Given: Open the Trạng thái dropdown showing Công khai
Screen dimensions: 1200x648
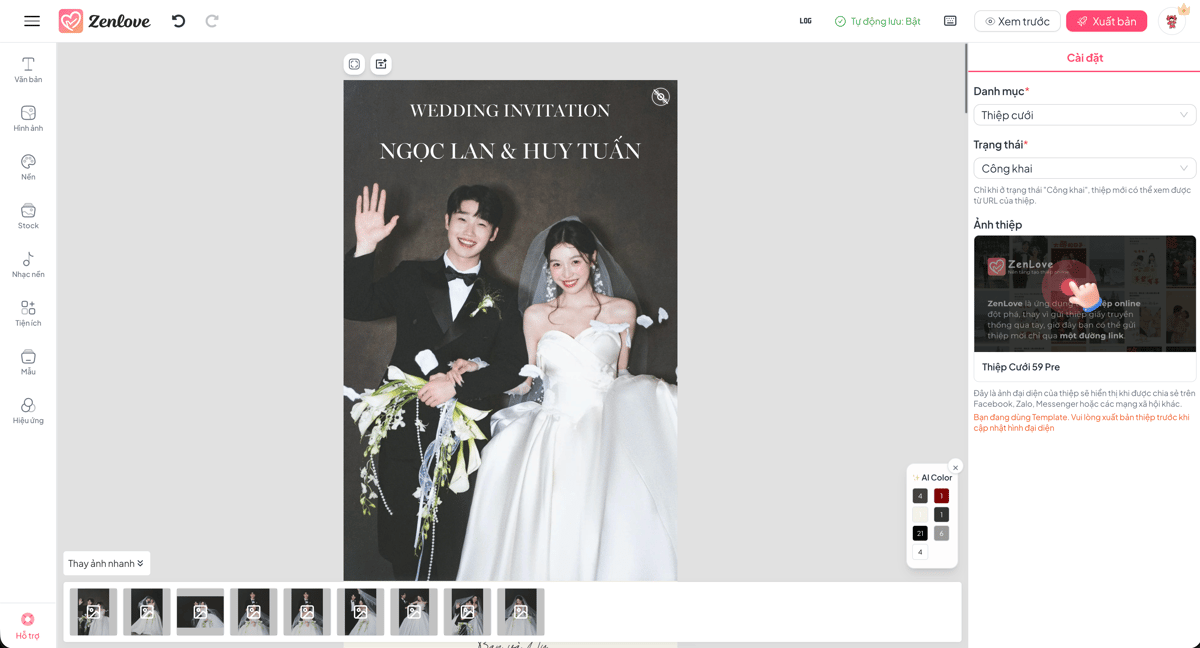Looking at the screenshot, I should [1084, 168].
